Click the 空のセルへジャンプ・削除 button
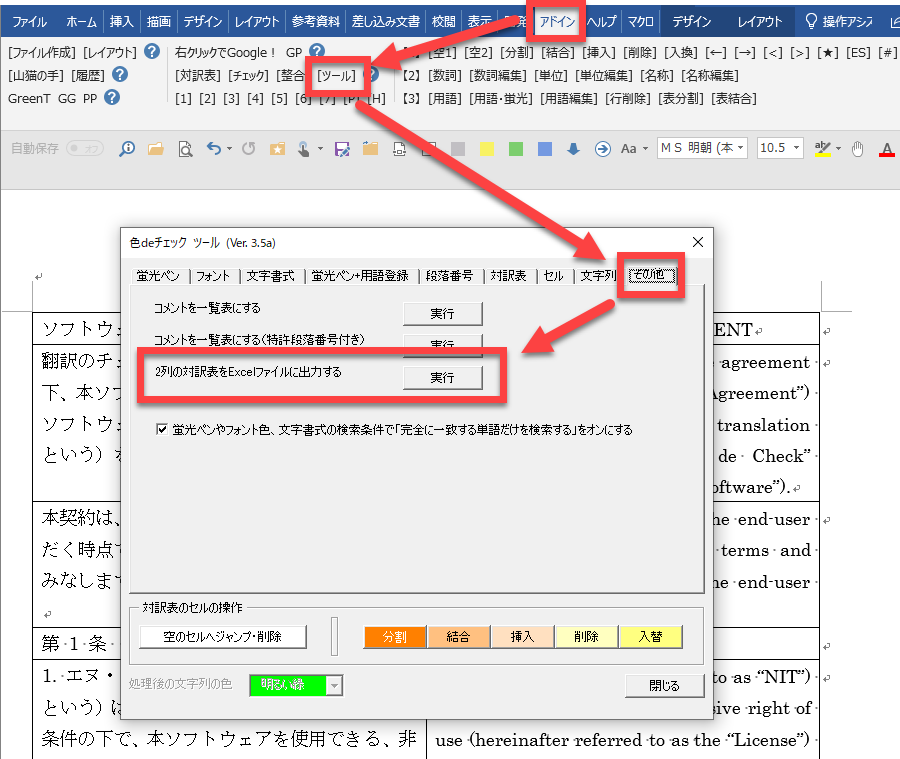Image resolution: width=900 pixels, height=759 pixels. pyautogui.click(x=223, y=636)
